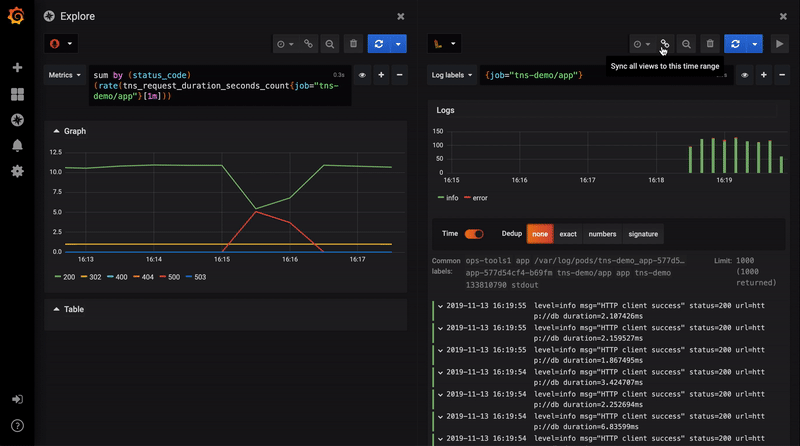Open the Create plus menu in sidebar
The width and height of the screenshot is (800, 446).
[x=17, y=68]
